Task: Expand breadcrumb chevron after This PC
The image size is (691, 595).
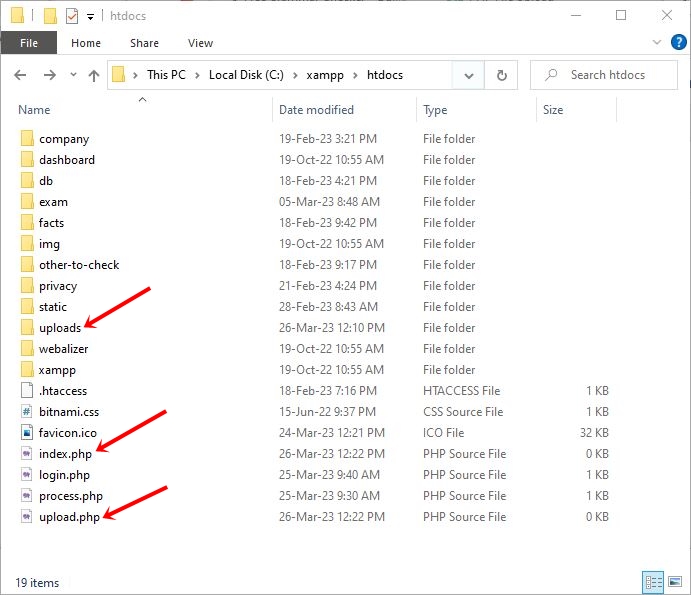Action: click(x=197, y=75)
